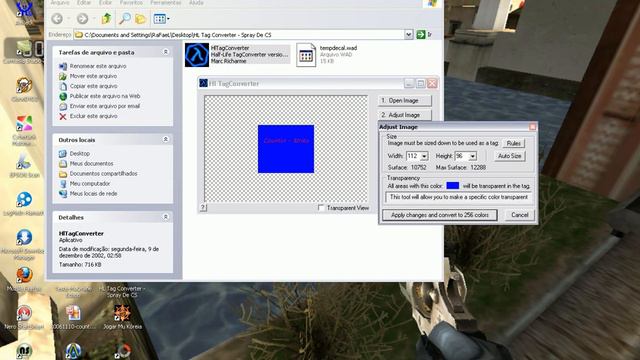The height and width of the screenshot is (360, 640).
Task: Open the Mozilla Firefox desktop shortcut
Action: pyautogui.click(x=24, y=275)
